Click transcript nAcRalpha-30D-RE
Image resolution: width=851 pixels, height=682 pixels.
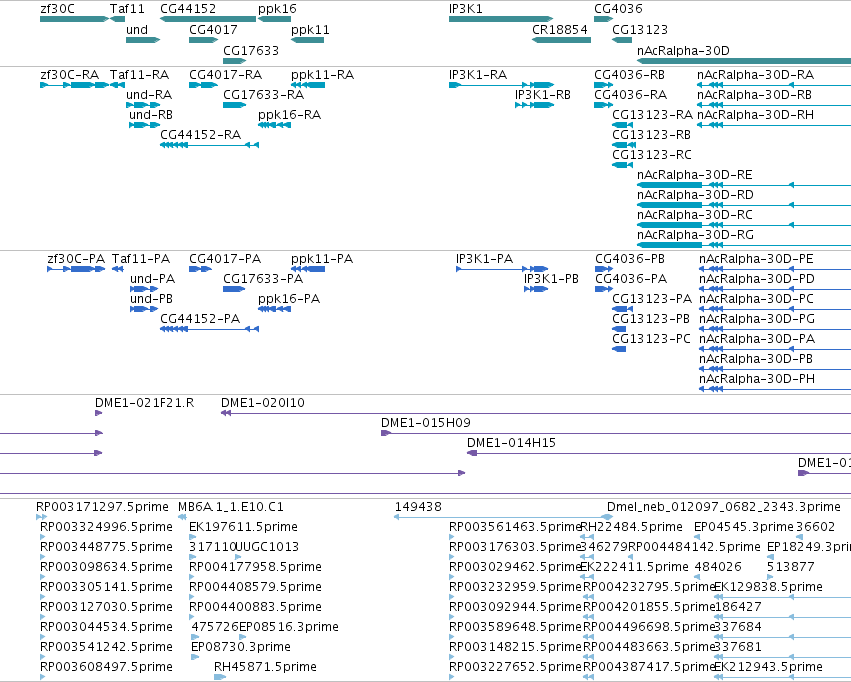pyautogui.click(x=744, y=185)
